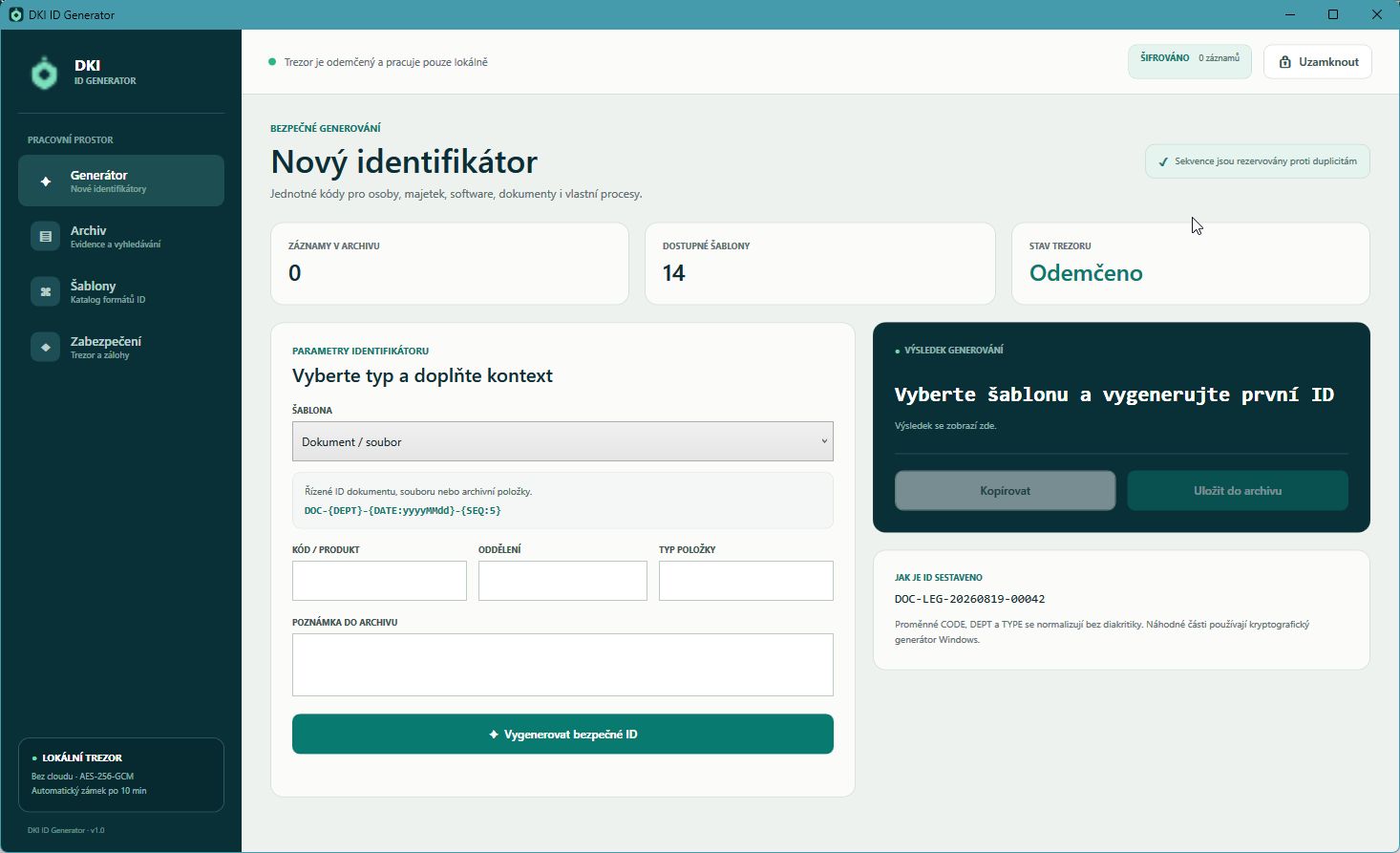Click into Poznámka do archivu textarea
Screen dimensions: 1400x853
pos(562,665)
